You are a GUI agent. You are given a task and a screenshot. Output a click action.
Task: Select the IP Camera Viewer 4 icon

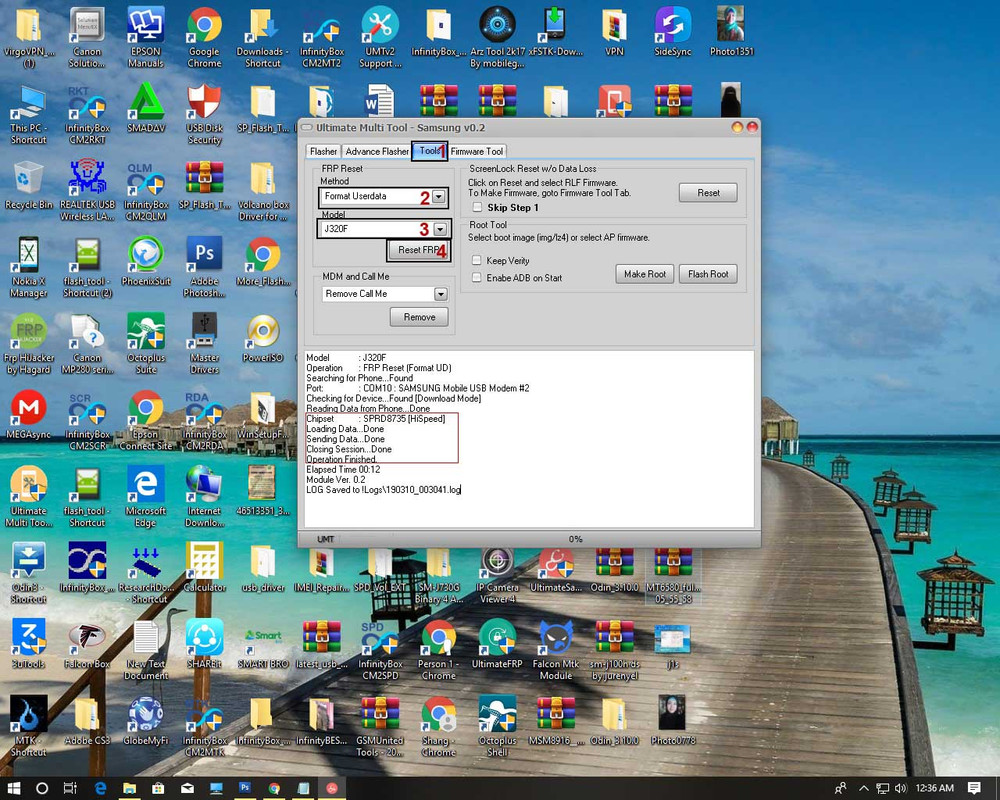click(497, 573)
